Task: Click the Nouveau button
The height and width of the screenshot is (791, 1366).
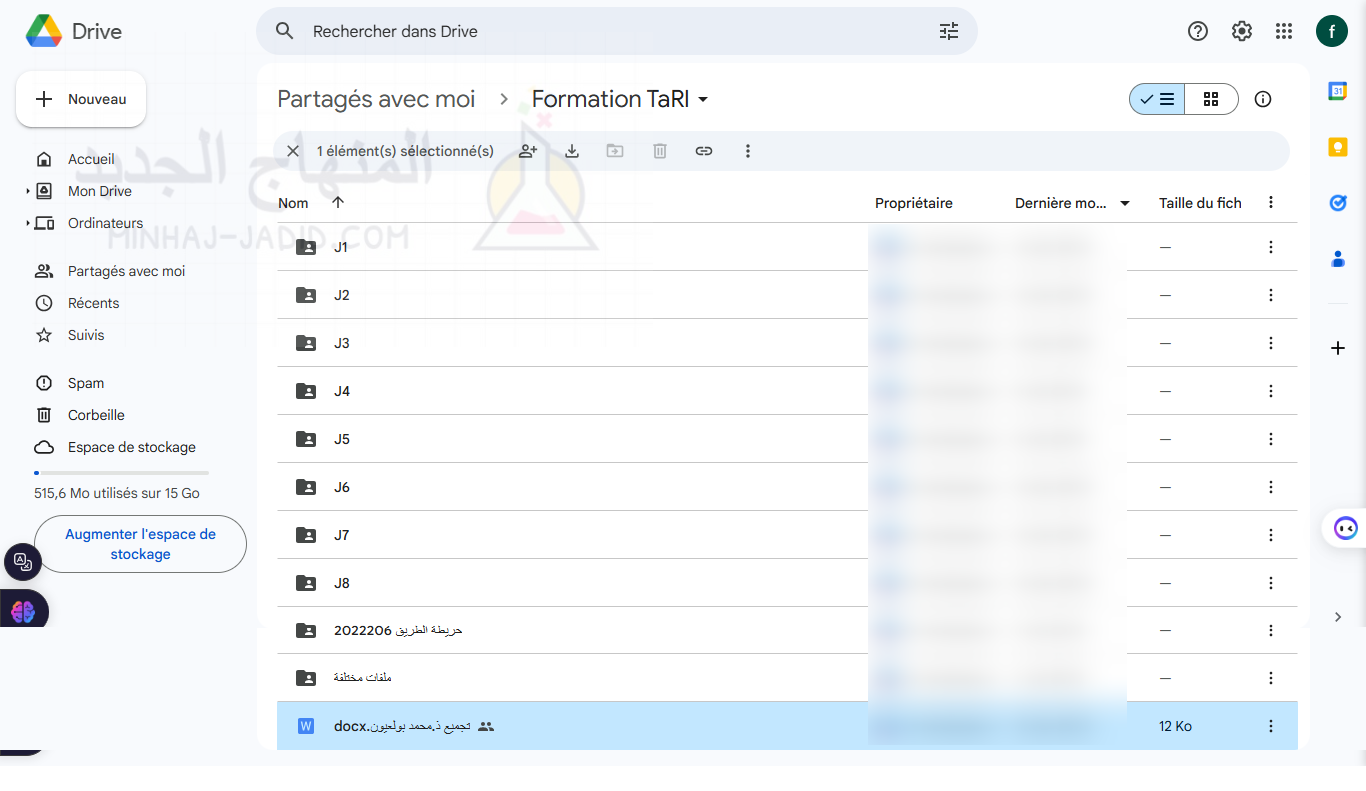Action: coord(81,99)
